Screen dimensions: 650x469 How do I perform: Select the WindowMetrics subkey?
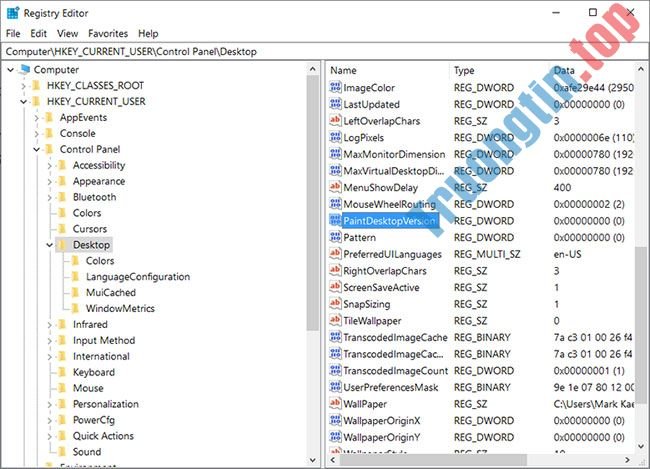[120, 308]
